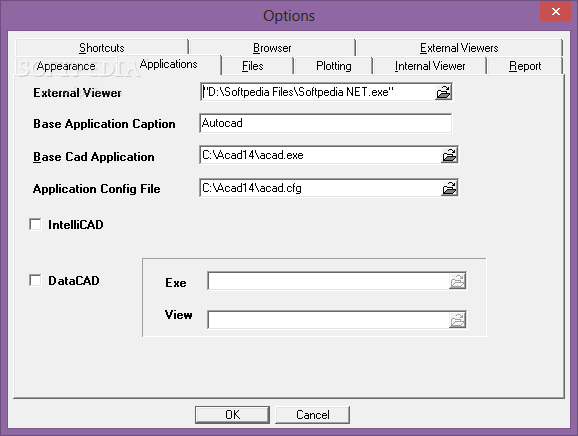This screenshot has height=436, width=578.
Task: Switch to the Browser tab
Action: coord(272,48)
